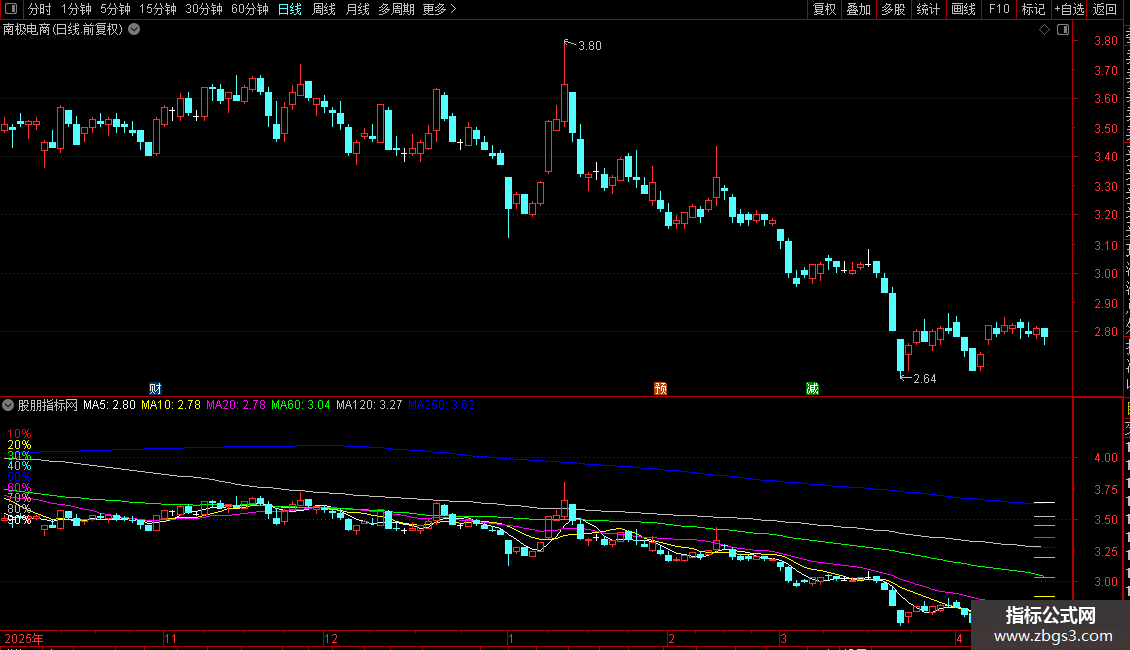Toggle the left sidebar panel icon
Image resolution: width=1130 pixels, height=650 pixels.
pos(11,9)
